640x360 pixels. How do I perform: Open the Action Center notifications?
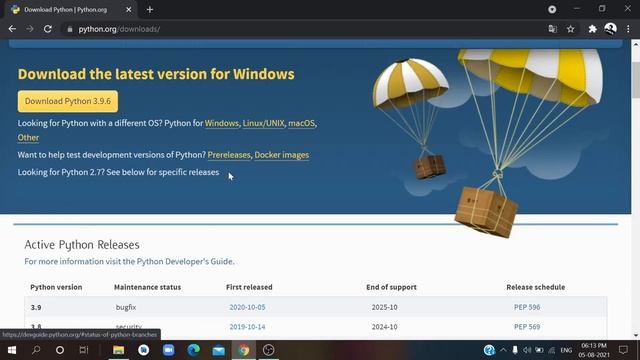point(623,350)
